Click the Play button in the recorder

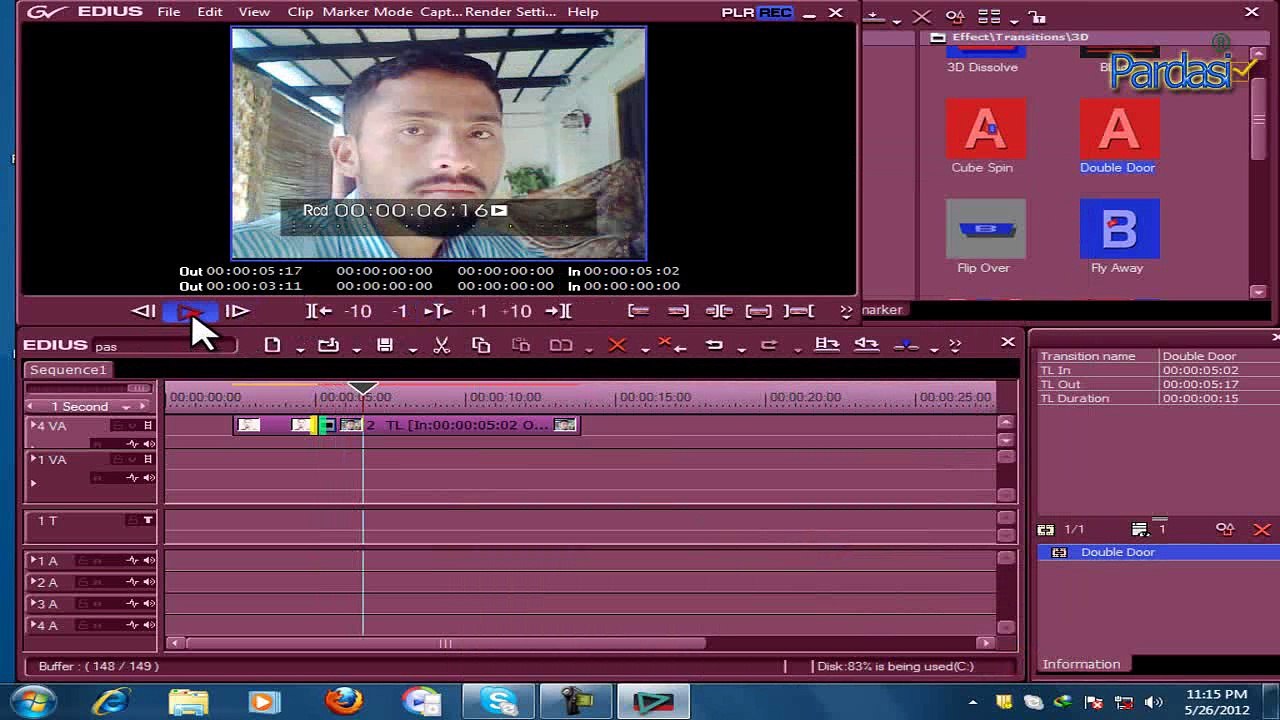coord(189,311)
